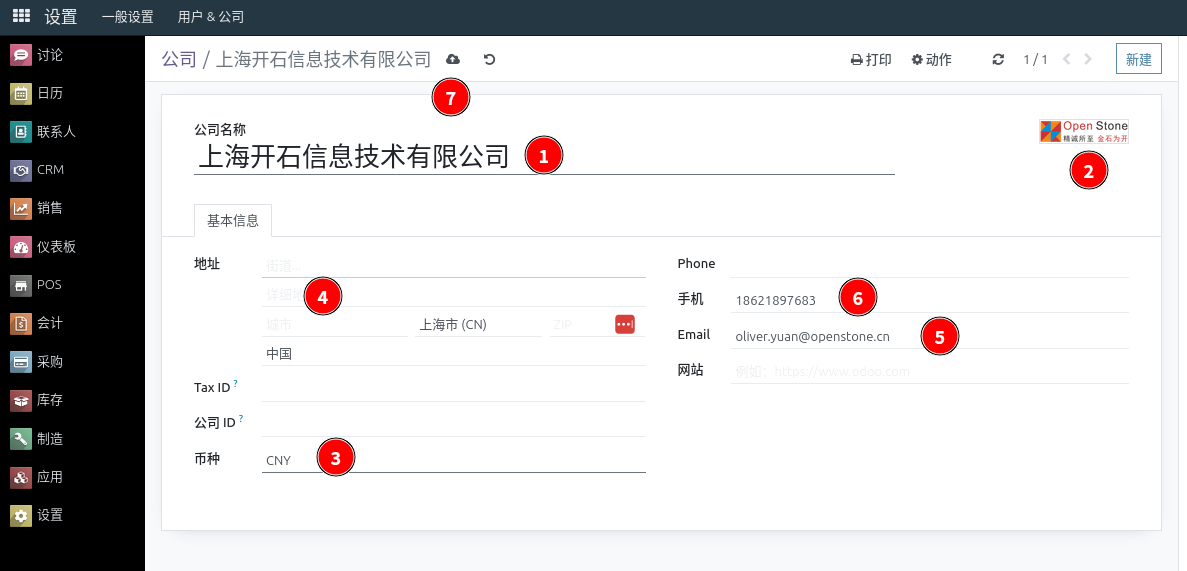Image resolution: width=1187 pixels, height=571 pixels.
Task: Click the refresh pager icon
Action: pos(999,59)
